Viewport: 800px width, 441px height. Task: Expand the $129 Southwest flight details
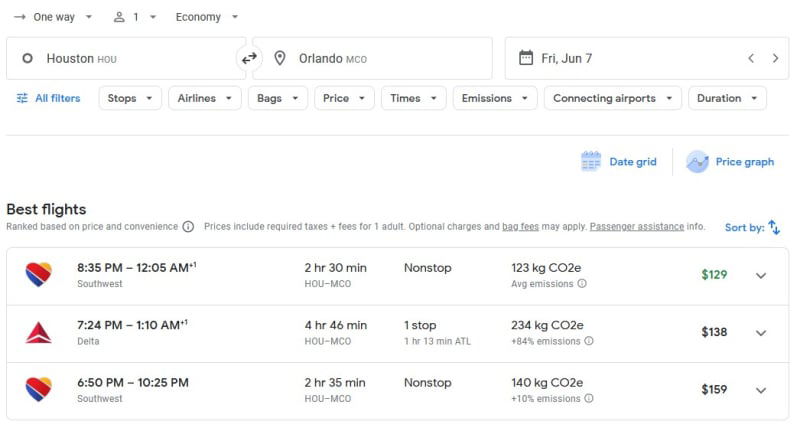(x=761, y=276)
